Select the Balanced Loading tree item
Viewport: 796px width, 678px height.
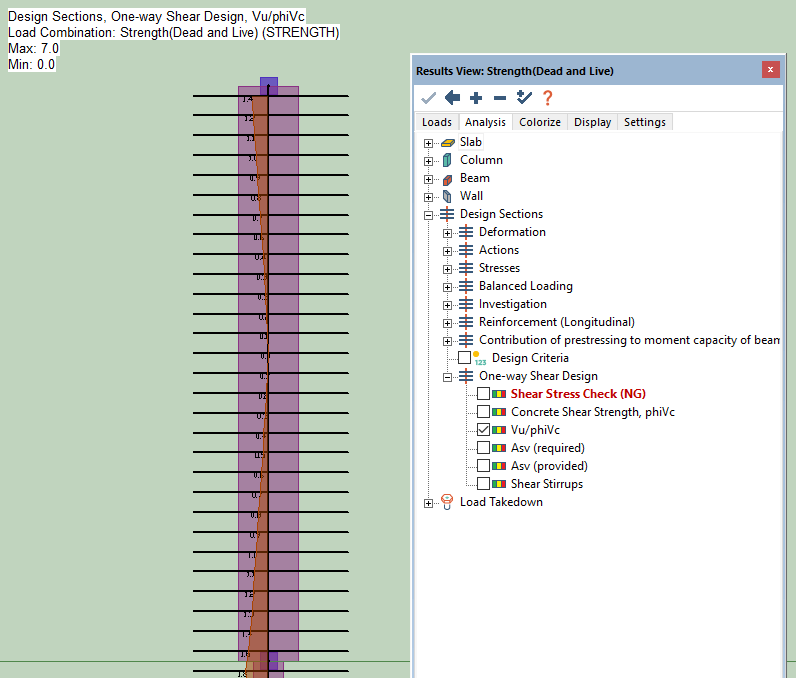click(x=525, y=286)
